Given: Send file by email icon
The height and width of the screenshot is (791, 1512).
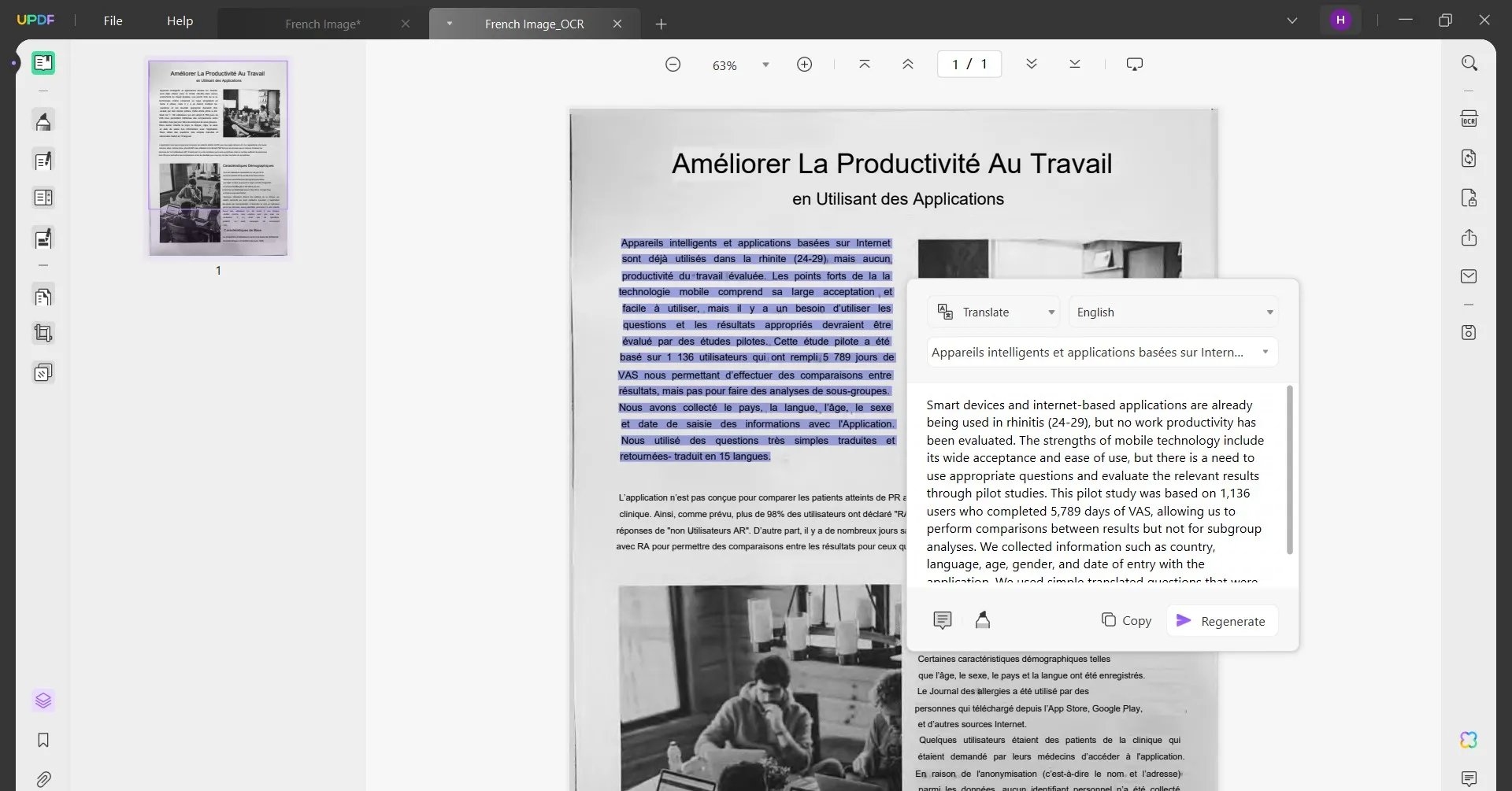Looking at the screenshot, I should coord(1469,276).
